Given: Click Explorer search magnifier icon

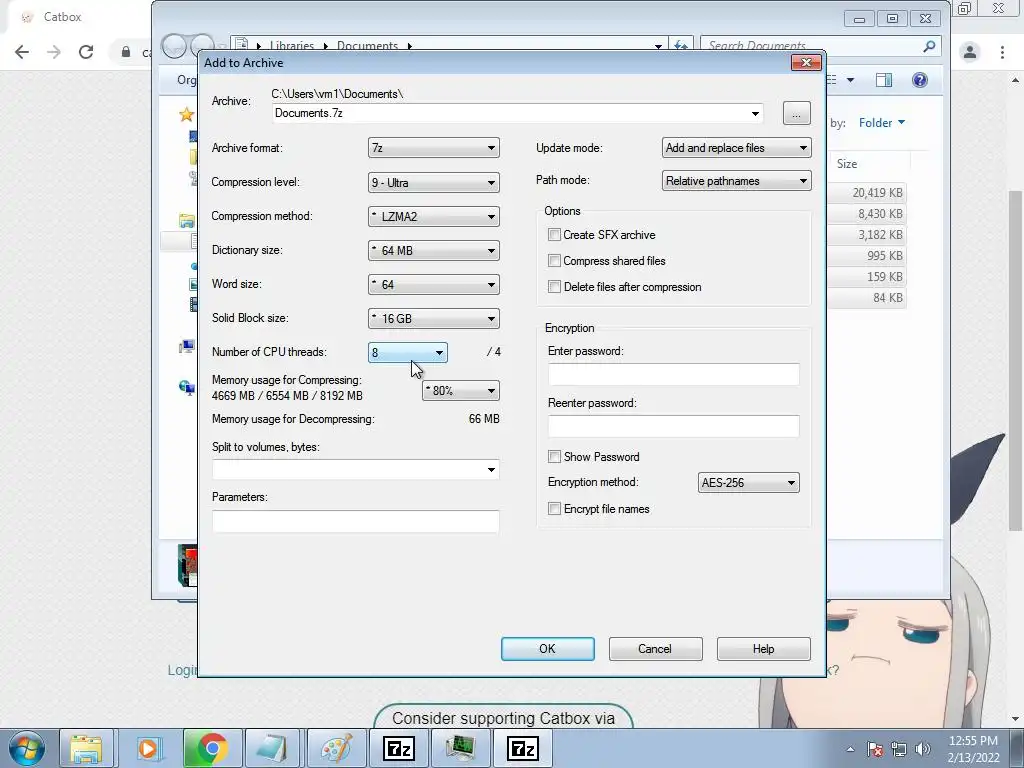Looking at the screenshot, I should 929,46.
